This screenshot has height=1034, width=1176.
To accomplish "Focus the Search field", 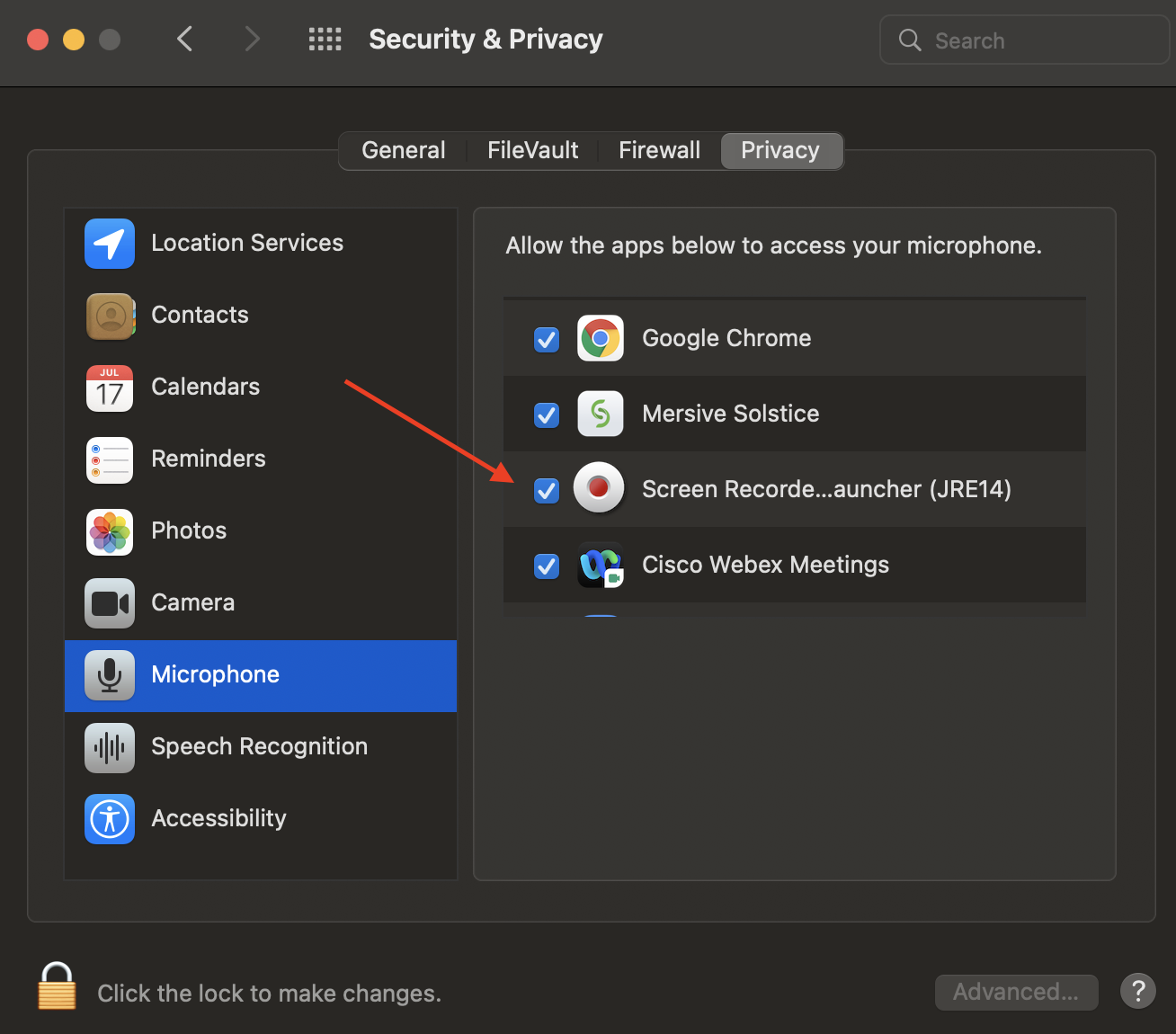I will click(x=1025, y=40).
